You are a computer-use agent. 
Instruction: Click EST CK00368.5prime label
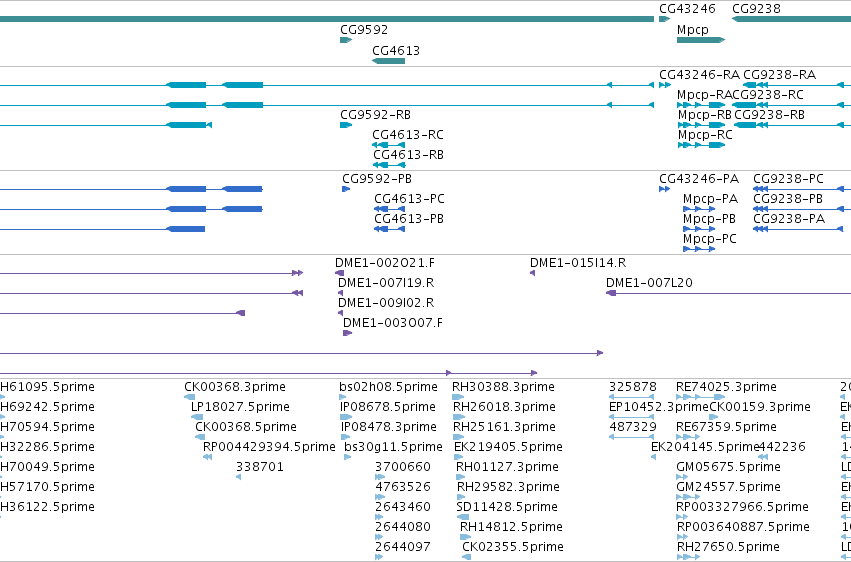246,427
